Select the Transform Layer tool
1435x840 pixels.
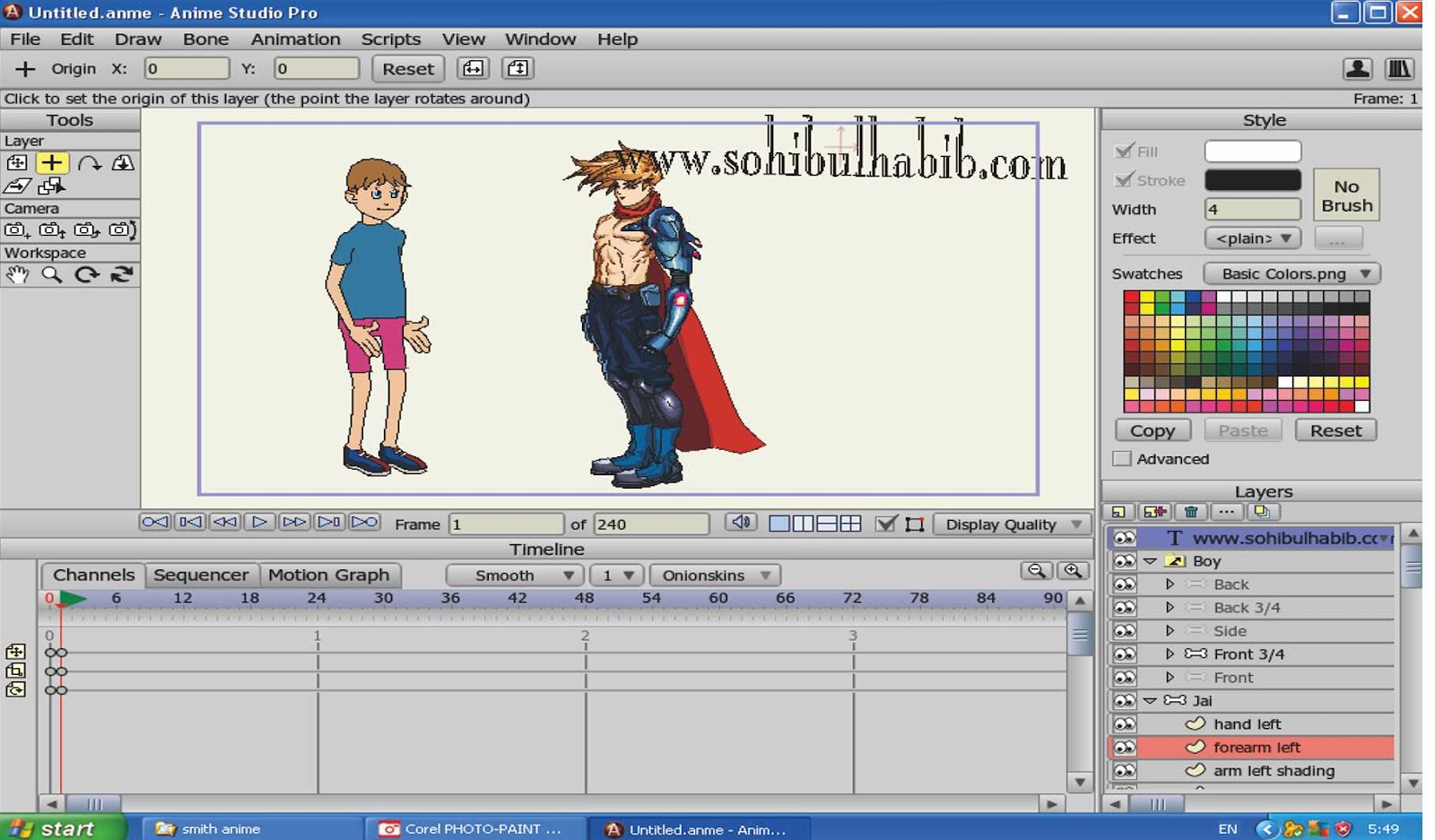click(17, 162)
